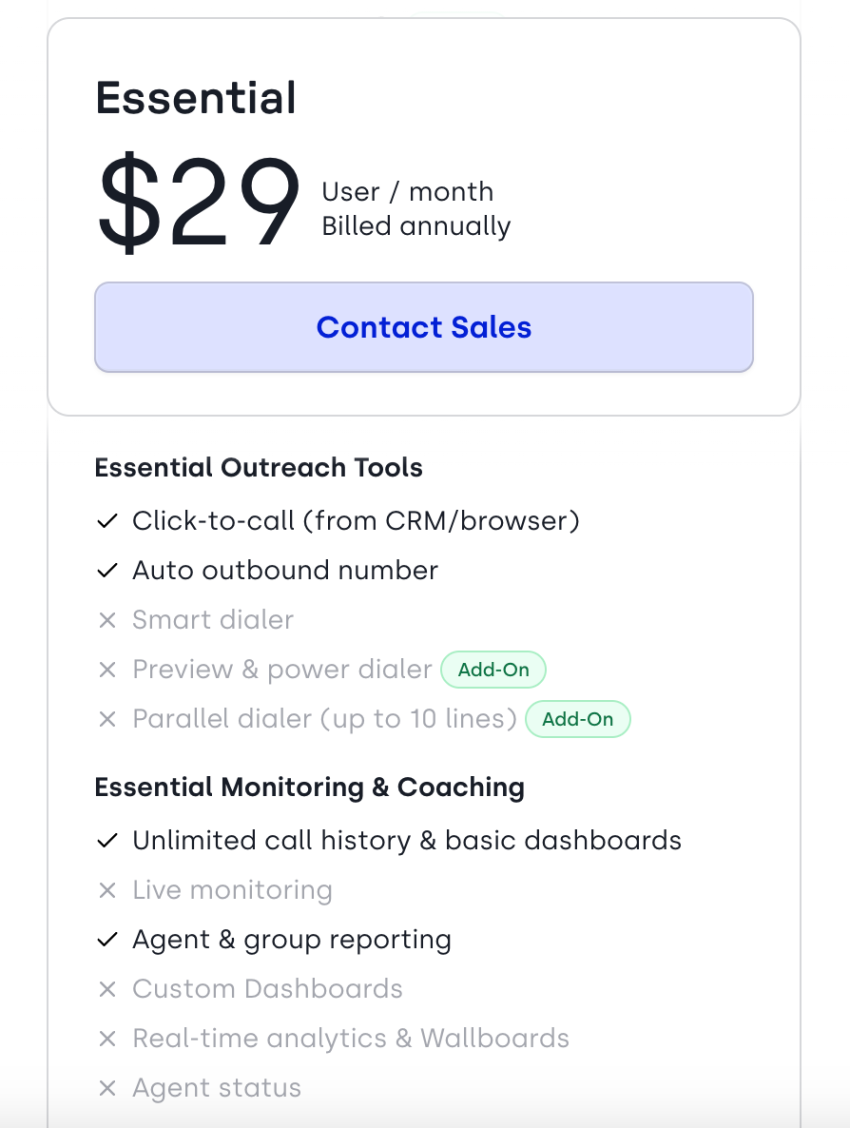Toggle the Live monitoring feature indicator
The width and height of the screenshot is (850, 1128).
[107, 889]
